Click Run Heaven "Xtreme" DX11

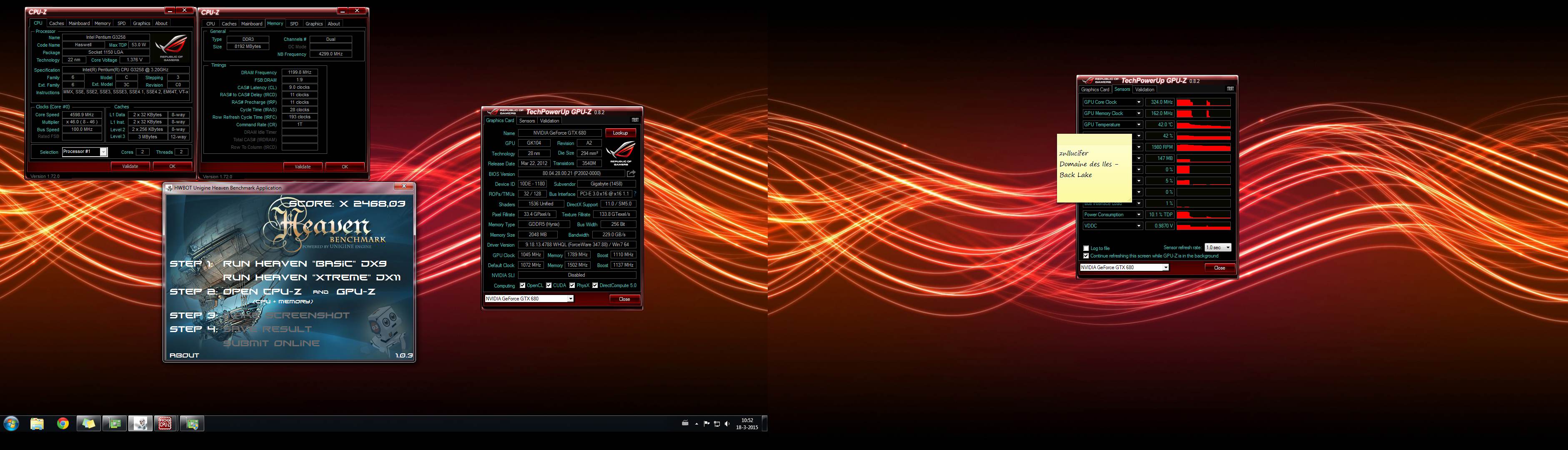(x=312, y=277)
